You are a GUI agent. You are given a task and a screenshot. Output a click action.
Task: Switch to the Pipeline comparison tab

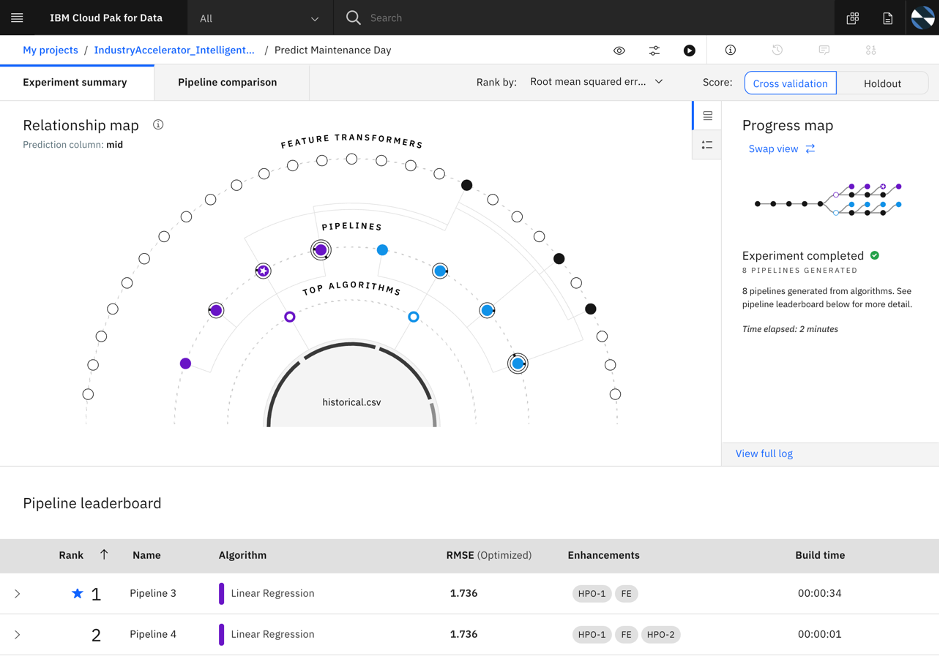(232, 83)
